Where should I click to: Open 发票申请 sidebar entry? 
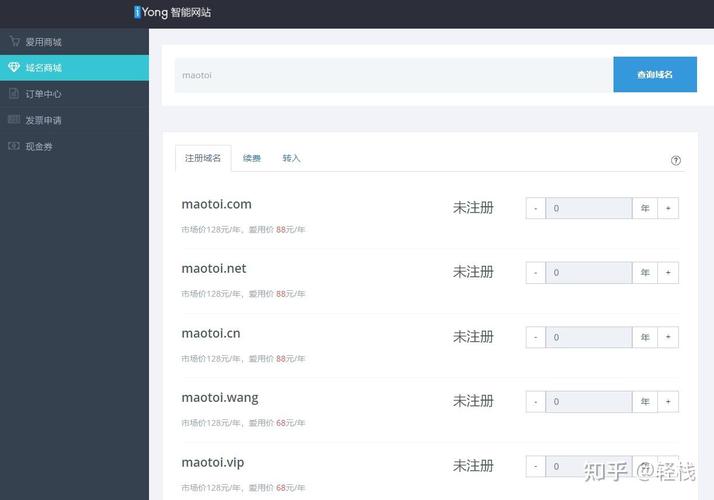[74, 120]
